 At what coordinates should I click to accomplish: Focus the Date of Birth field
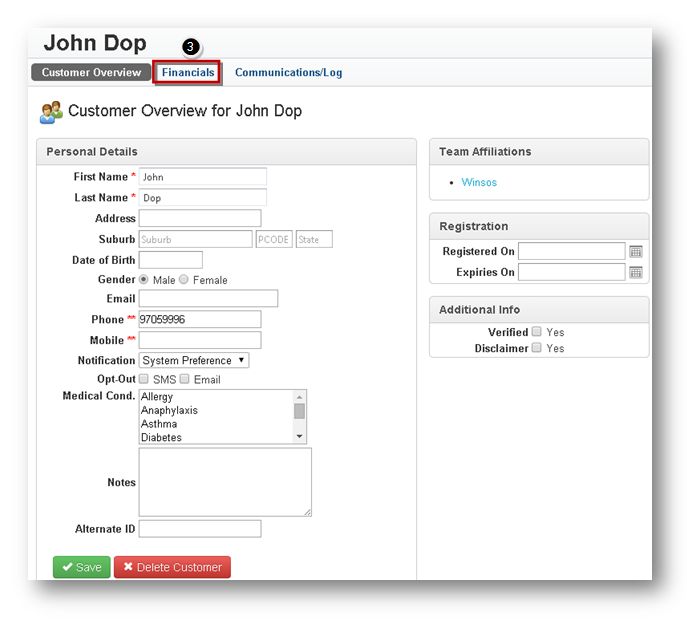click(170, 260)
